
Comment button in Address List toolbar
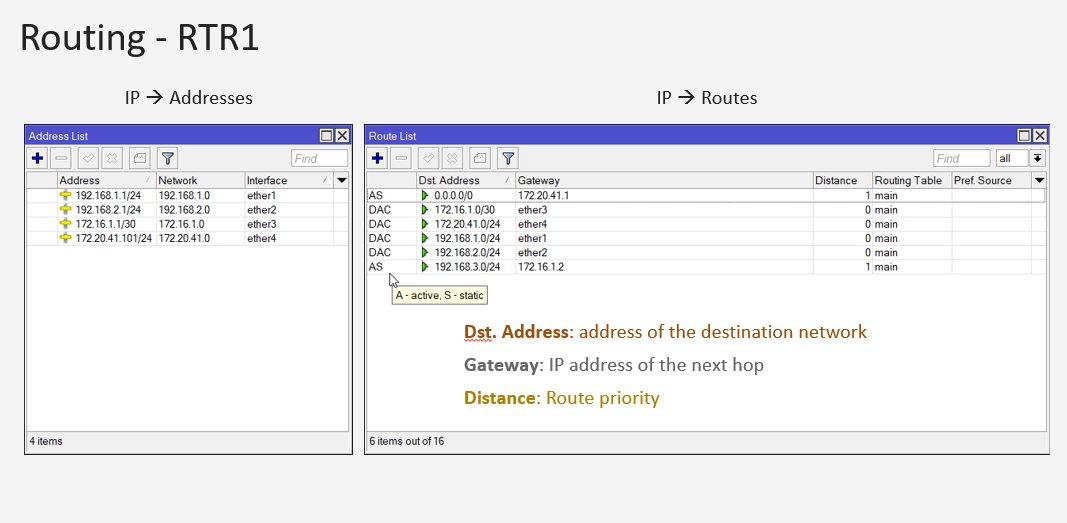139,158
